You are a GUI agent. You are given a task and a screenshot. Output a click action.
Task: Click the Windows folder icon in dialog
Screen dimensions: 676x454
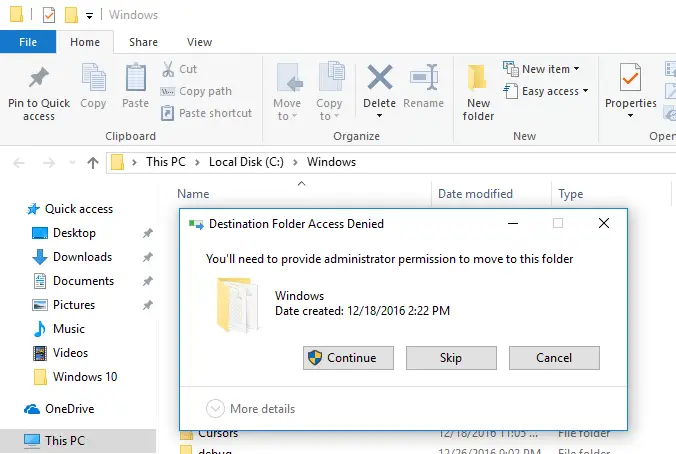coord(237,304)
